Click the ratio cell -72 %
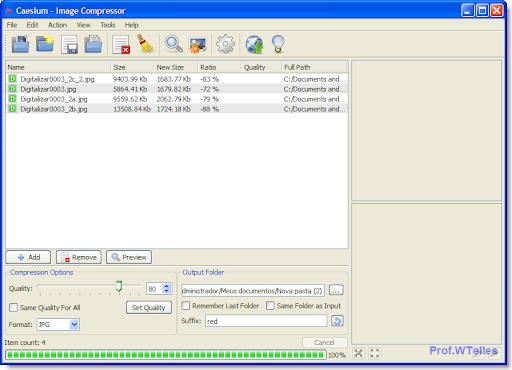Image resolution: width=512 pixels, height=370 pixels. pos(209,89)
